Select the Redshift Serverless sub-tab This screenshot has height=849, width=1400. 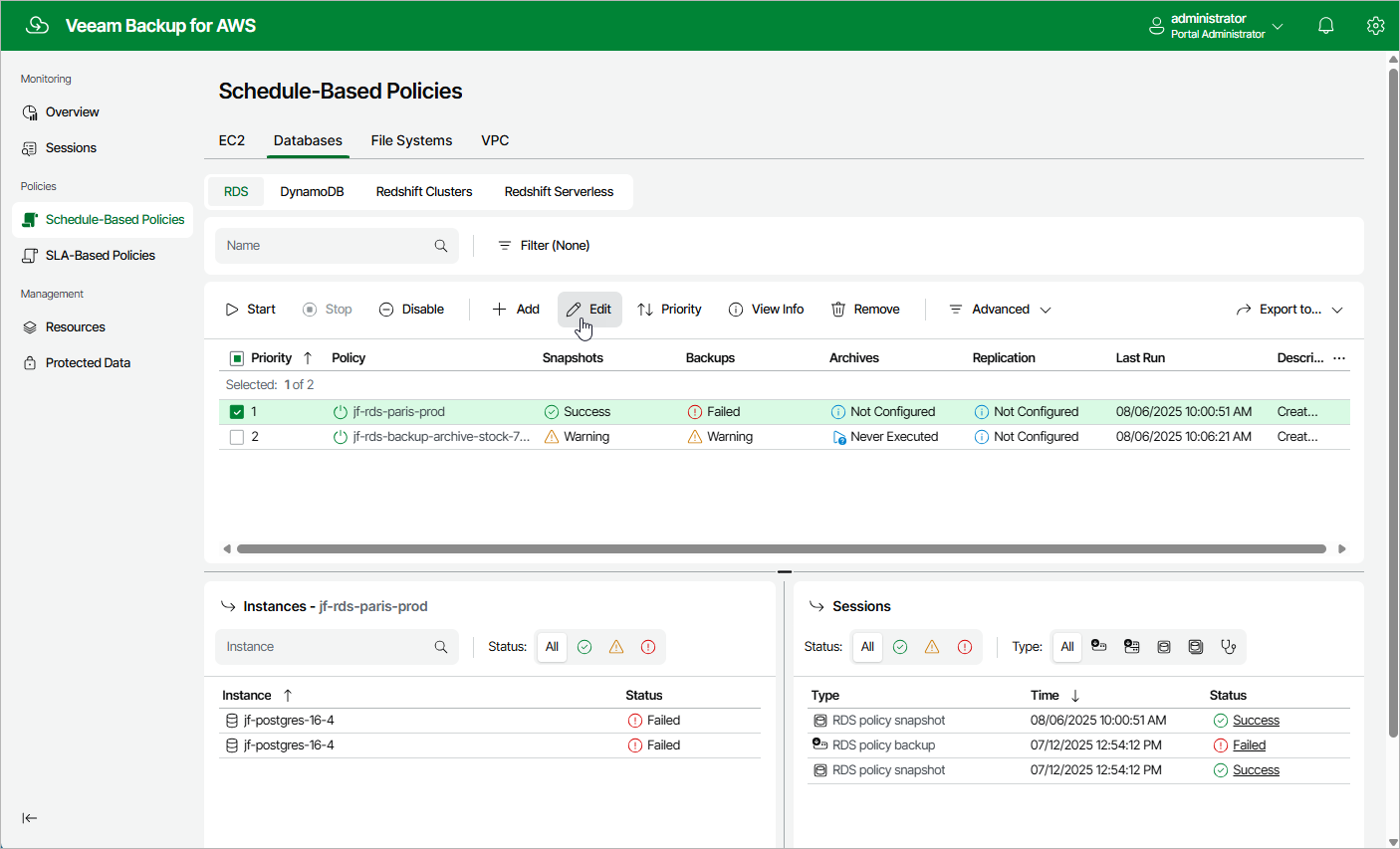[559, 192]
